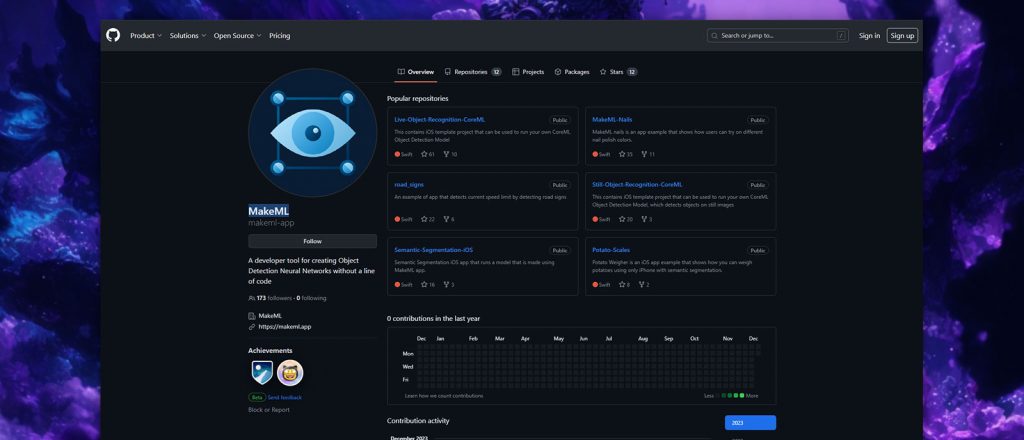Click the Starstruck achievement badge
This screenshot has width=1024, height=440.
(x=290, y=373)
